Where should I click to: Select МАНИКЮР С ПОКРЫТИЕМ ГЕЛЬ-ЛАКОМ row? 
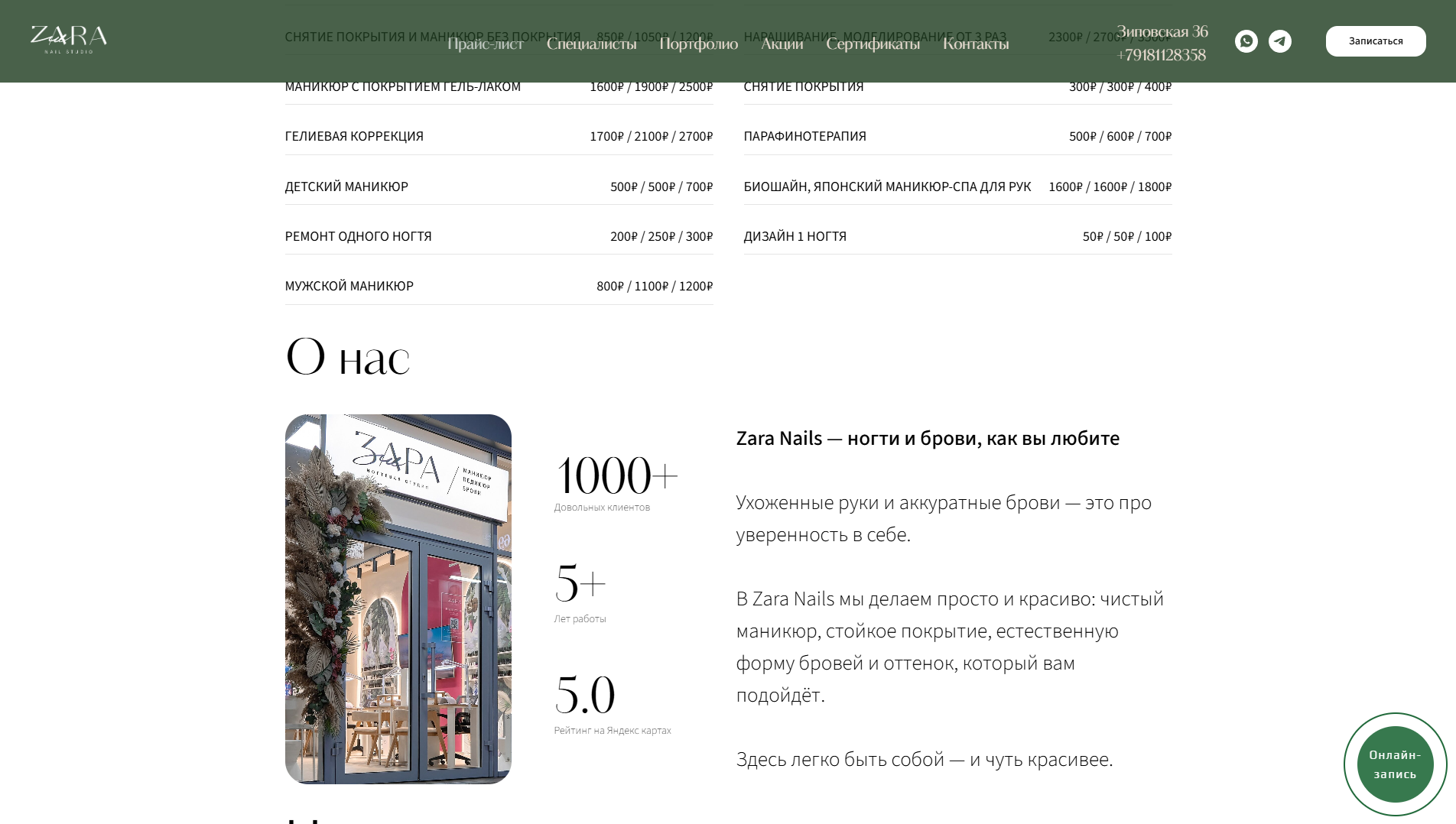[x=499, y=86]
